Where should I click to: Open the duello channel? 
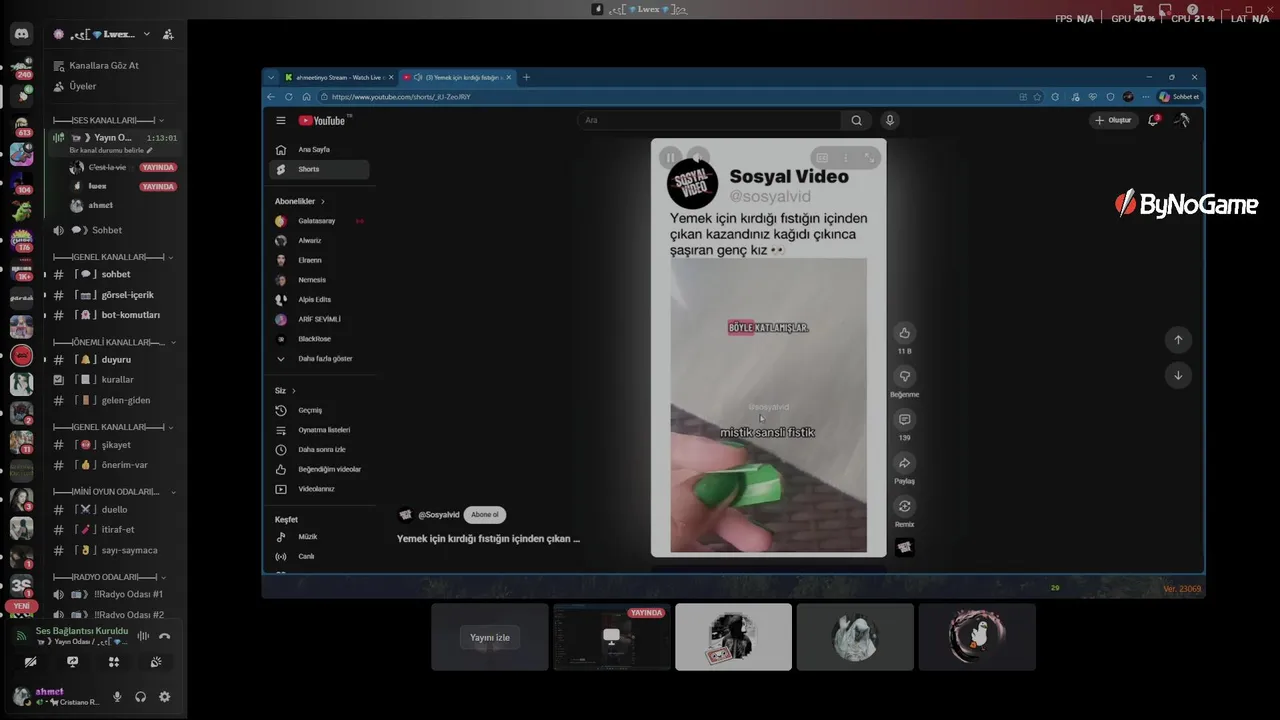click(x=114, y=510)
